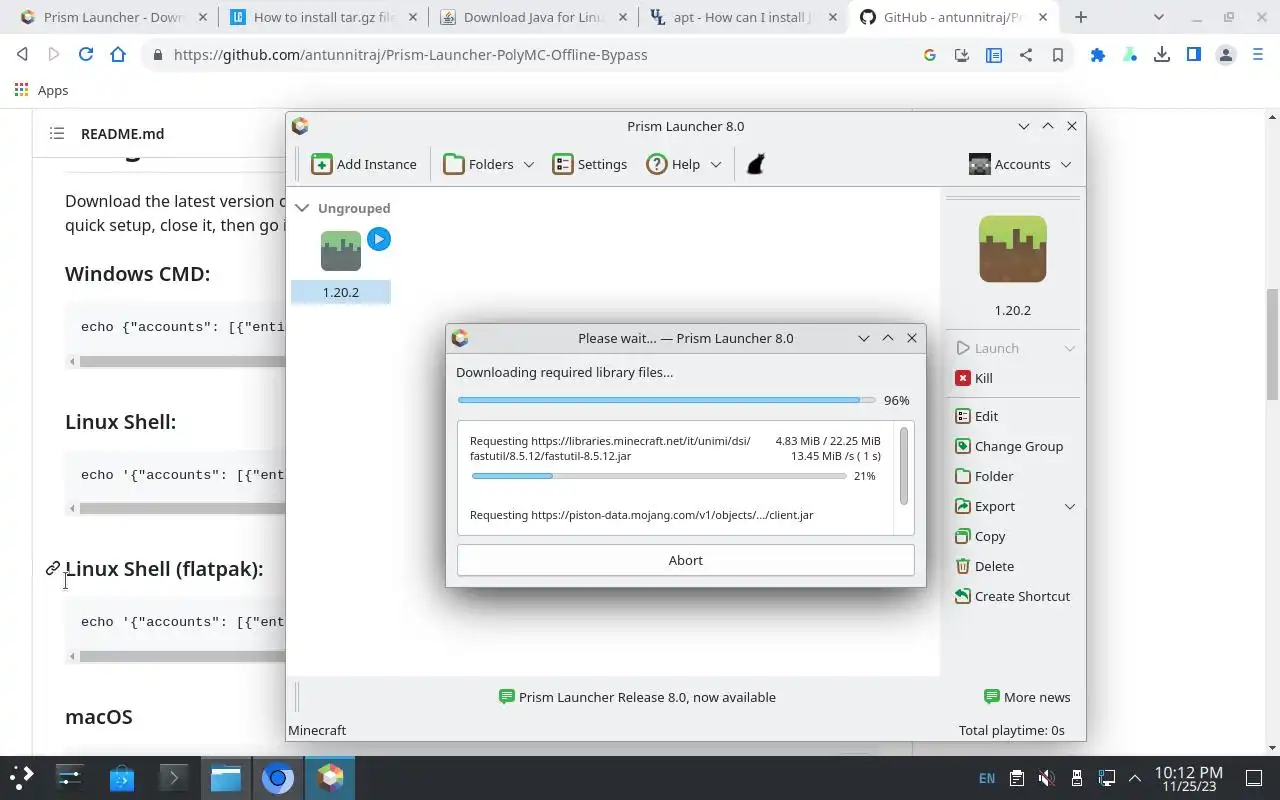Screen dimensions: 1280x800
Task: Click Create Shortcut option
Action: point(1011,596)
